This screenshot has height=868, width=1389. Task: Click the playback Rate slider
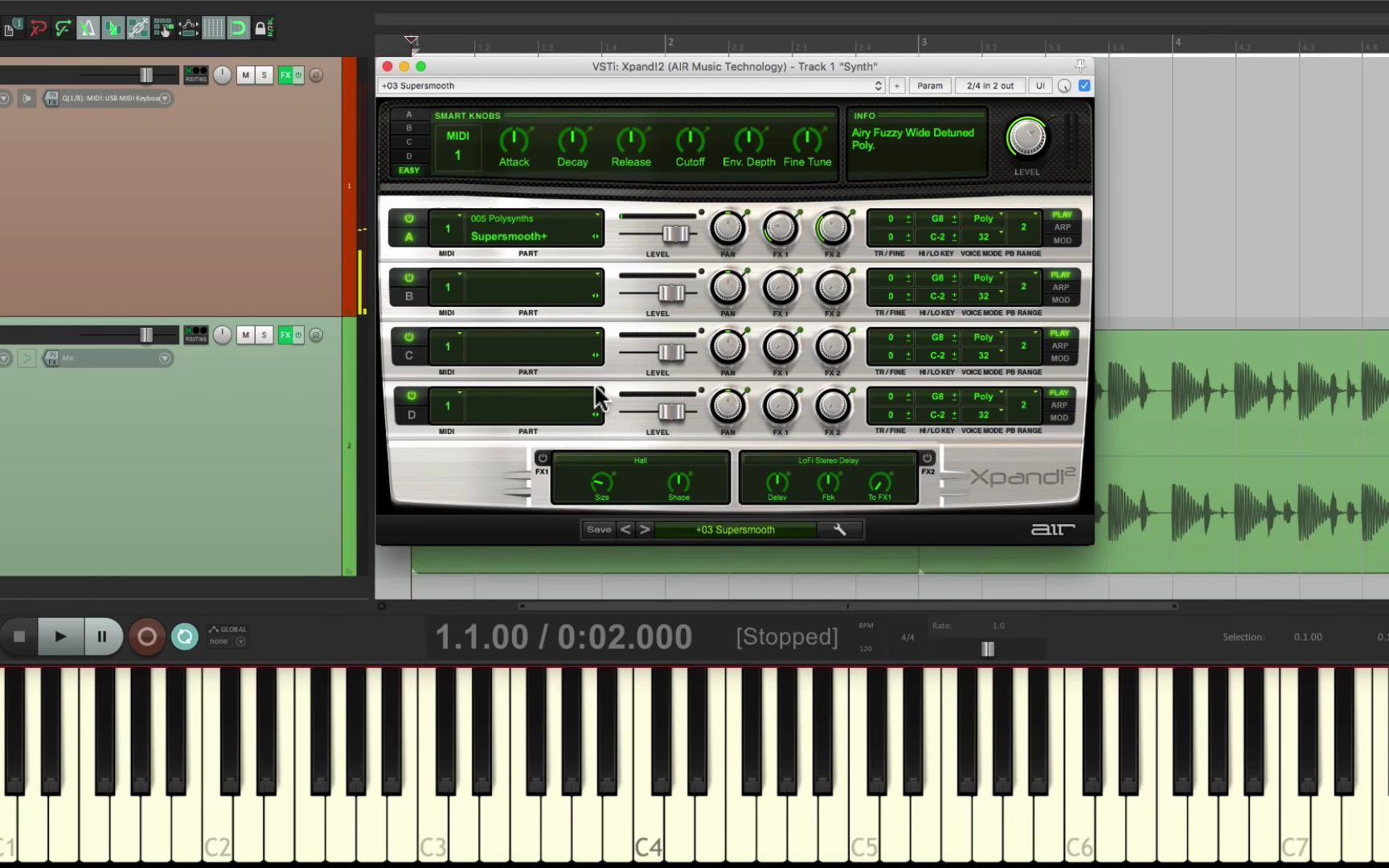coord(987,649)
